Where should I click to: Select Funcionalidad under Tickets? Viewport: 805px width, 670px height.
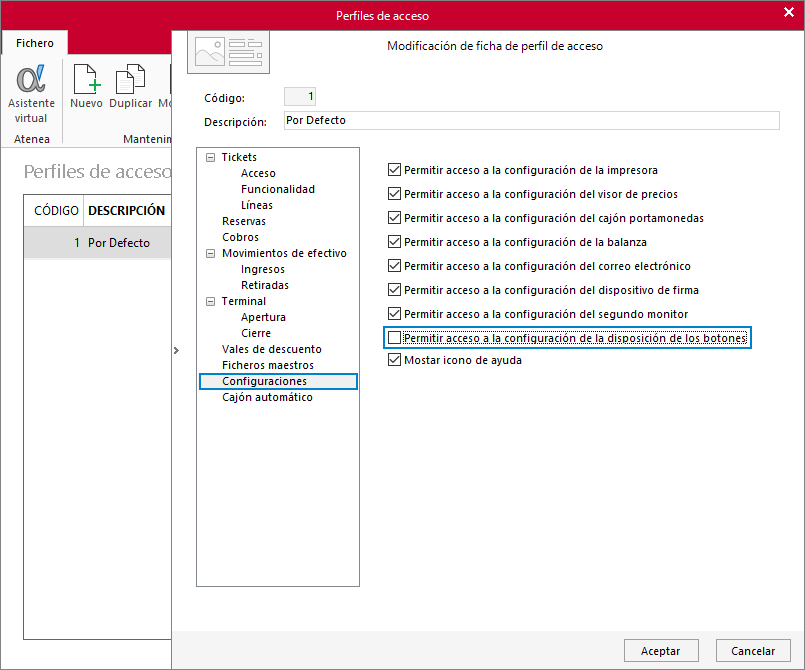[278, 189]
